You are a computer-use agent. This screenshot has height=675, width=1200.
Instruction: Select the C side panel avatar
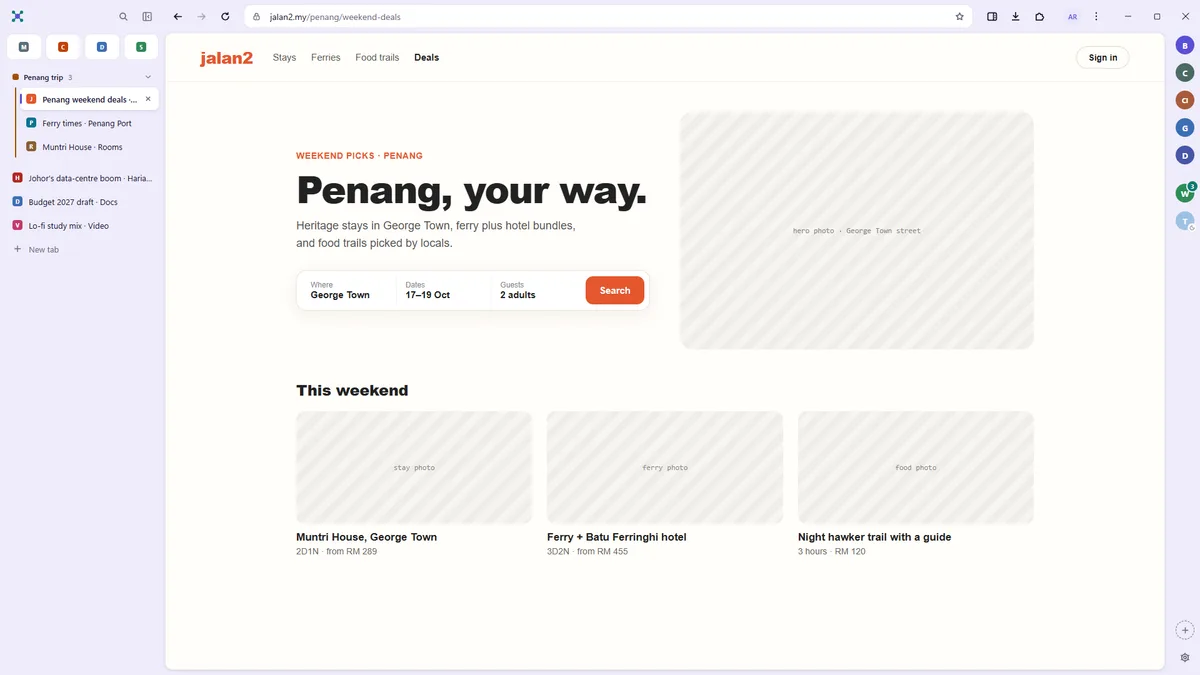(1185, 72)
